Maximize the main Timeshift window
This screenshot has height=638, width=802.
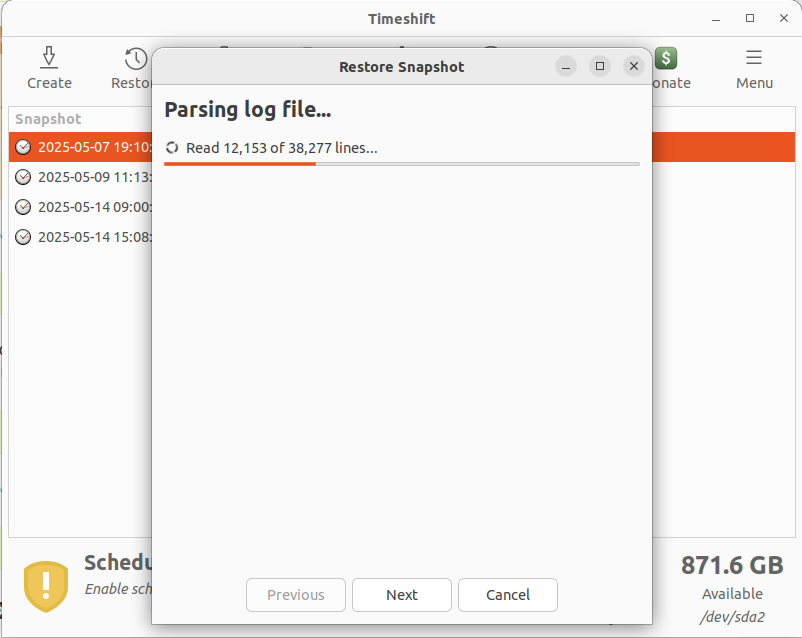pos(750,18)
